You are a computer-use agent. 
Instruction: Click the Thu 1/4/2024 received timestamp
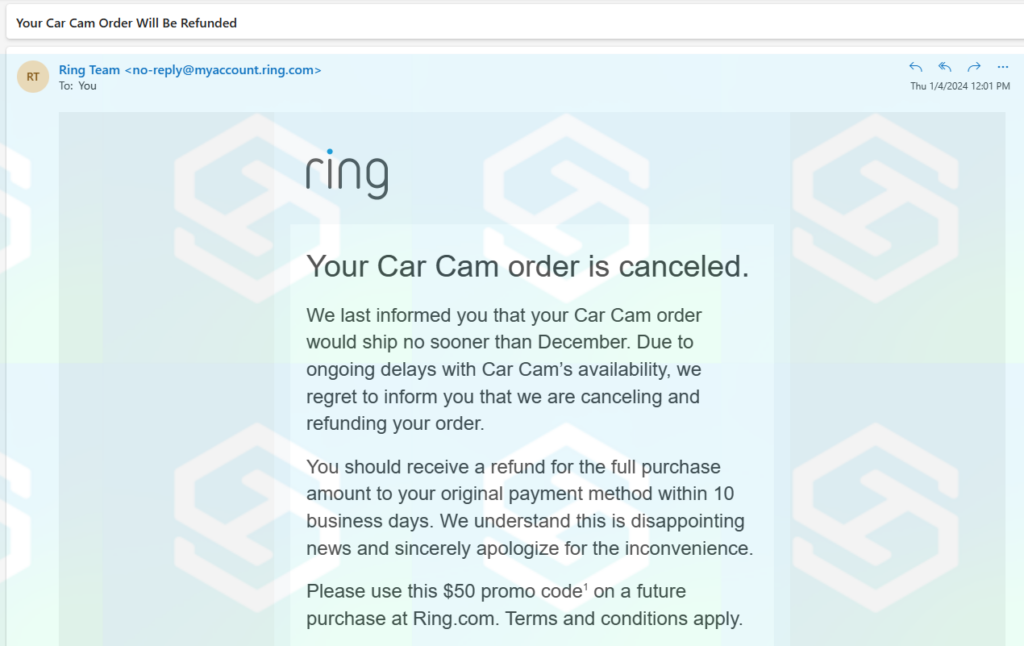click(960, 86)
